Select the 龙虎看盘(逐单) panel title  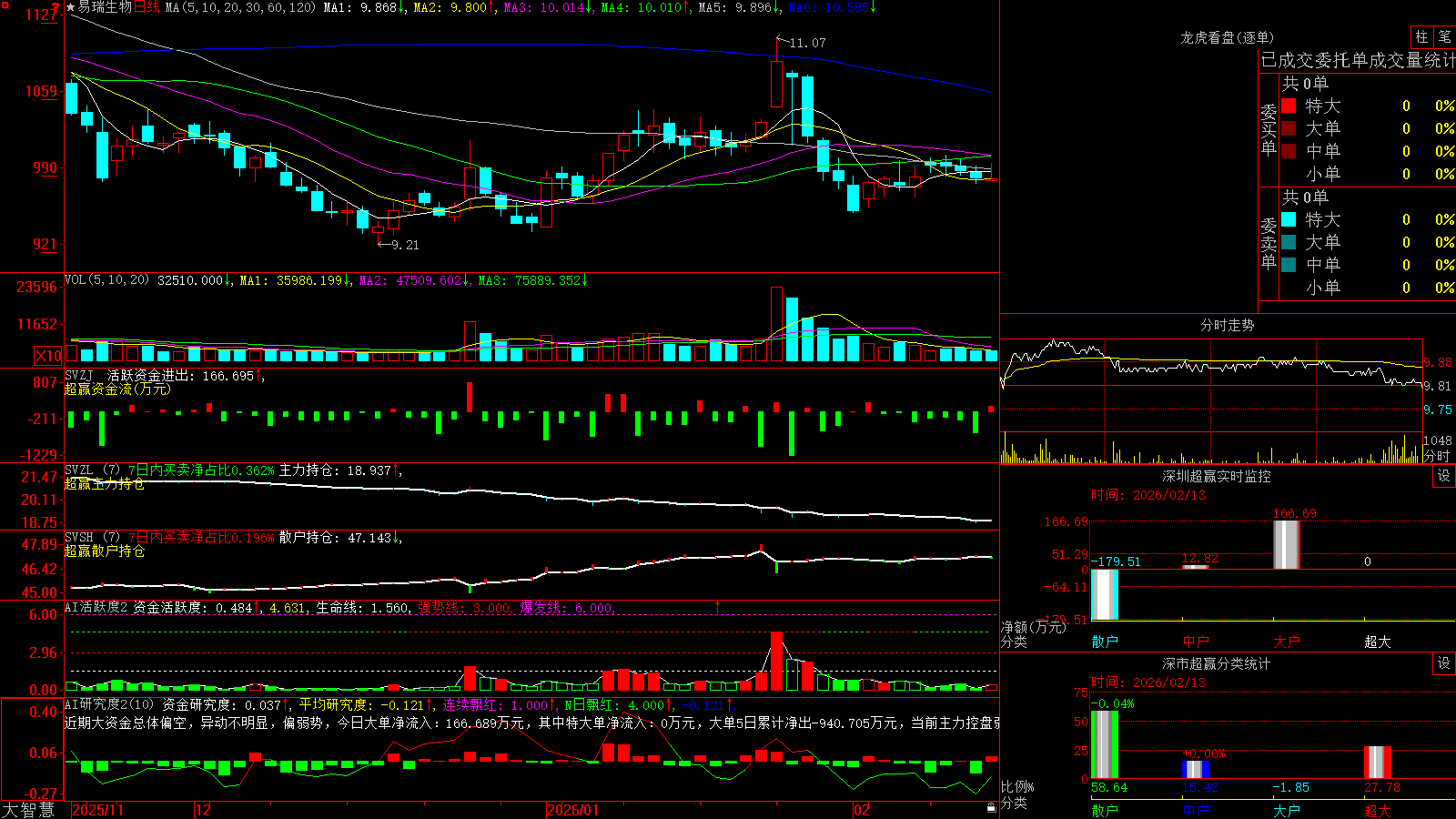pyautogui.click(x=1227, y=37)
